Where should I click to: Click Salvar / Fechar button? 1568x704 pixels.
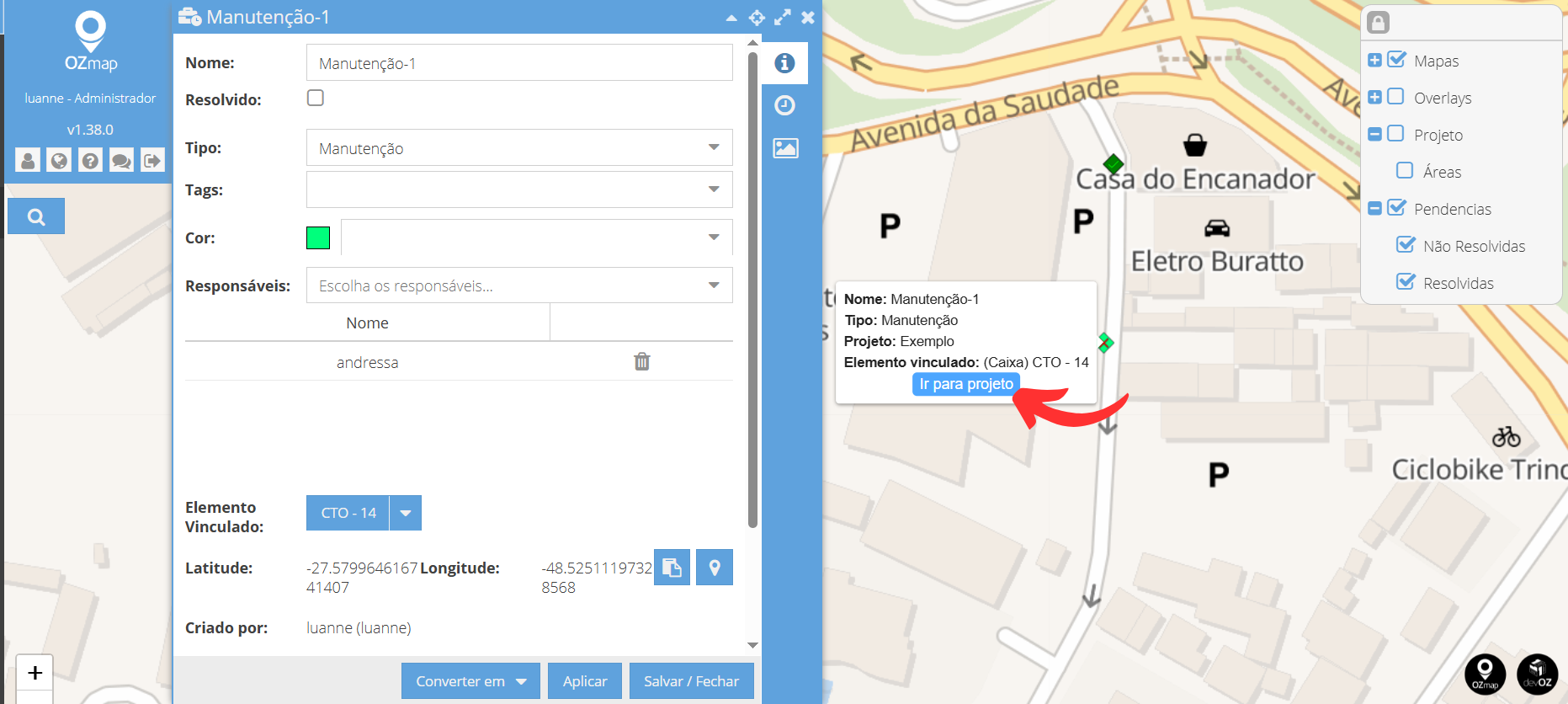click(691, 680)
